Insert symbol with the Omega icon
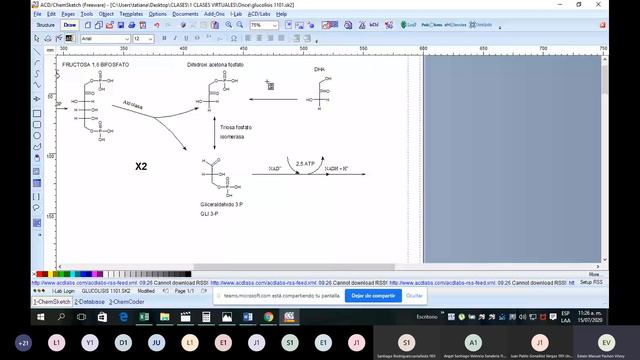The height and width of the screenshot is (360, 640). (233, 38)
